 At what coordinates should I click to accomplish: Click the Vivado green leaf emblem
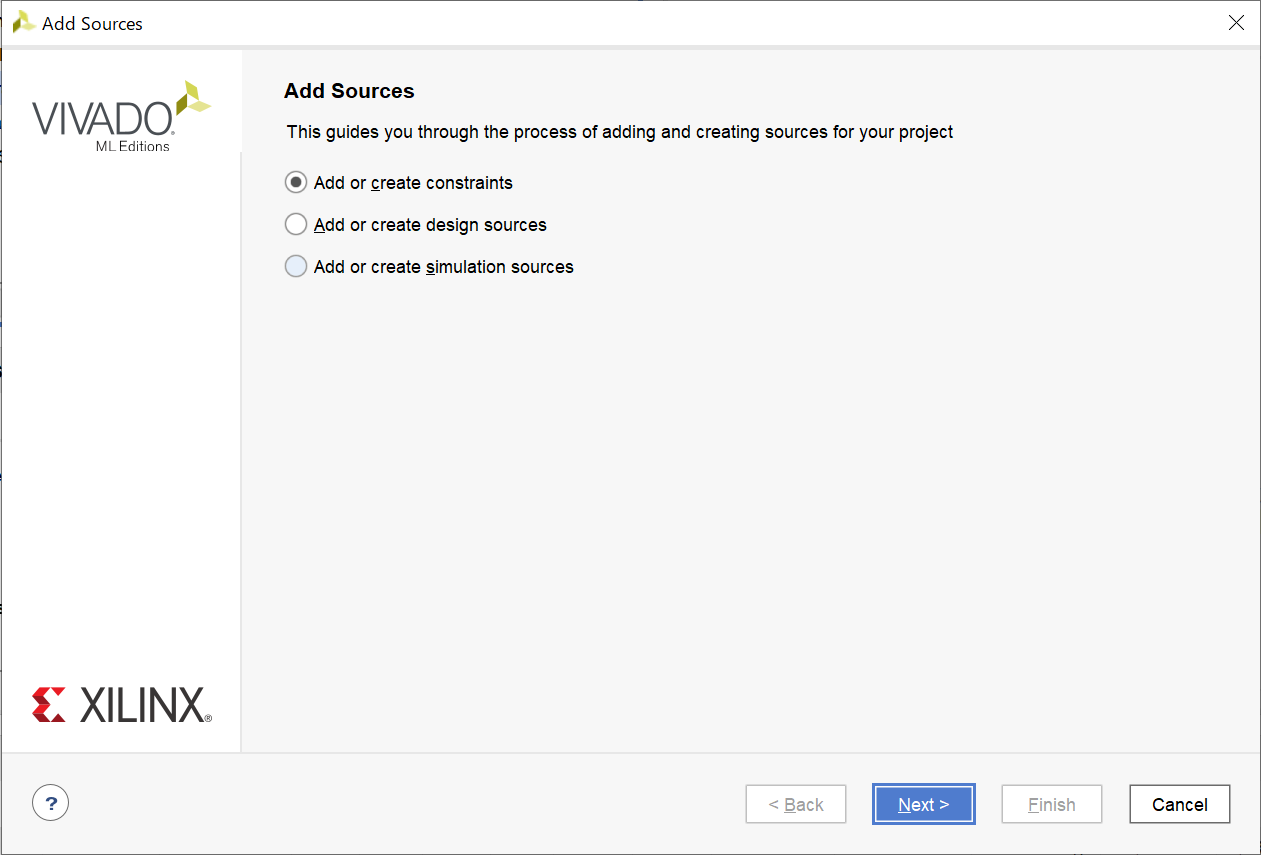point(192,99)
